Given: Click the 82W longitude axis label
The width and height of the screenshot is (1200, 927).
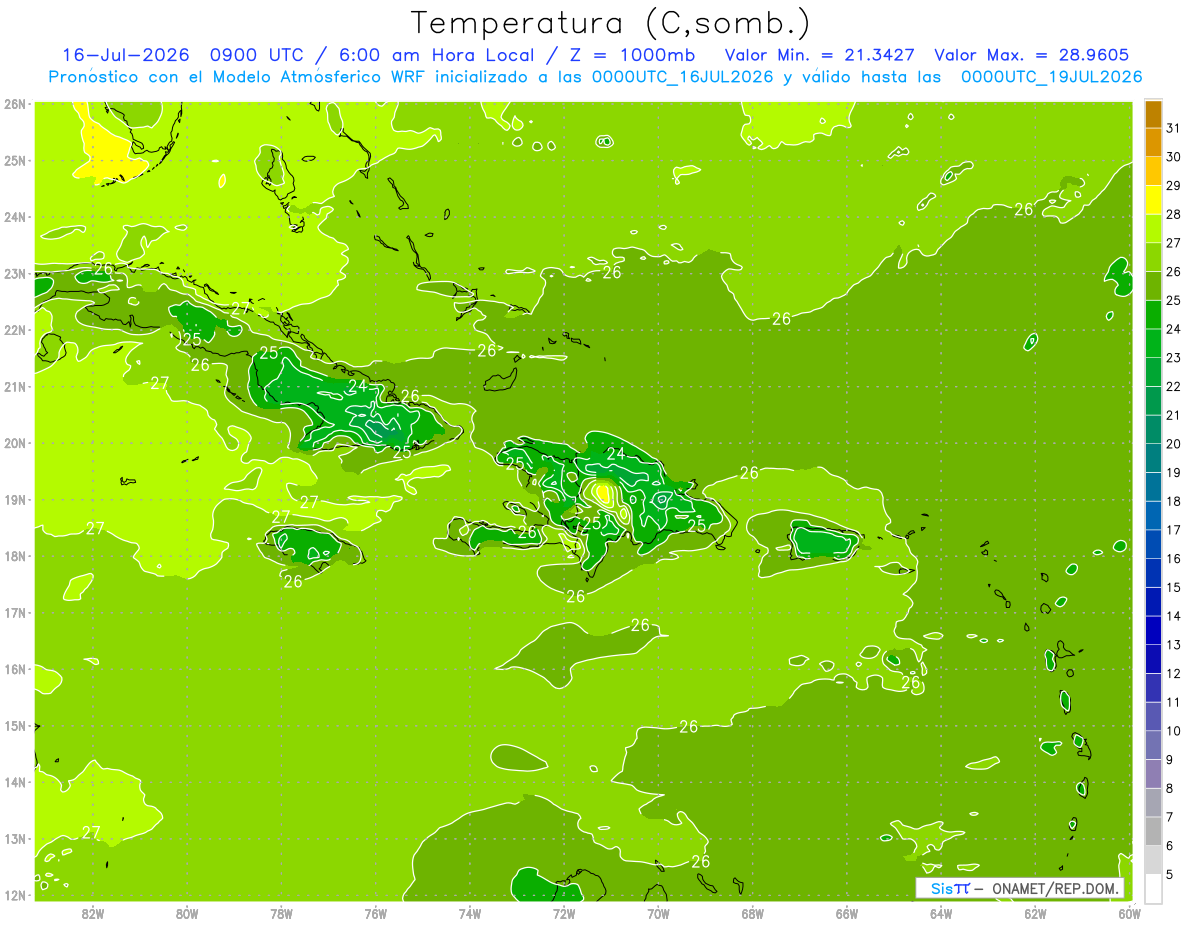Looking at the screenshot, I should click(92, 913).
